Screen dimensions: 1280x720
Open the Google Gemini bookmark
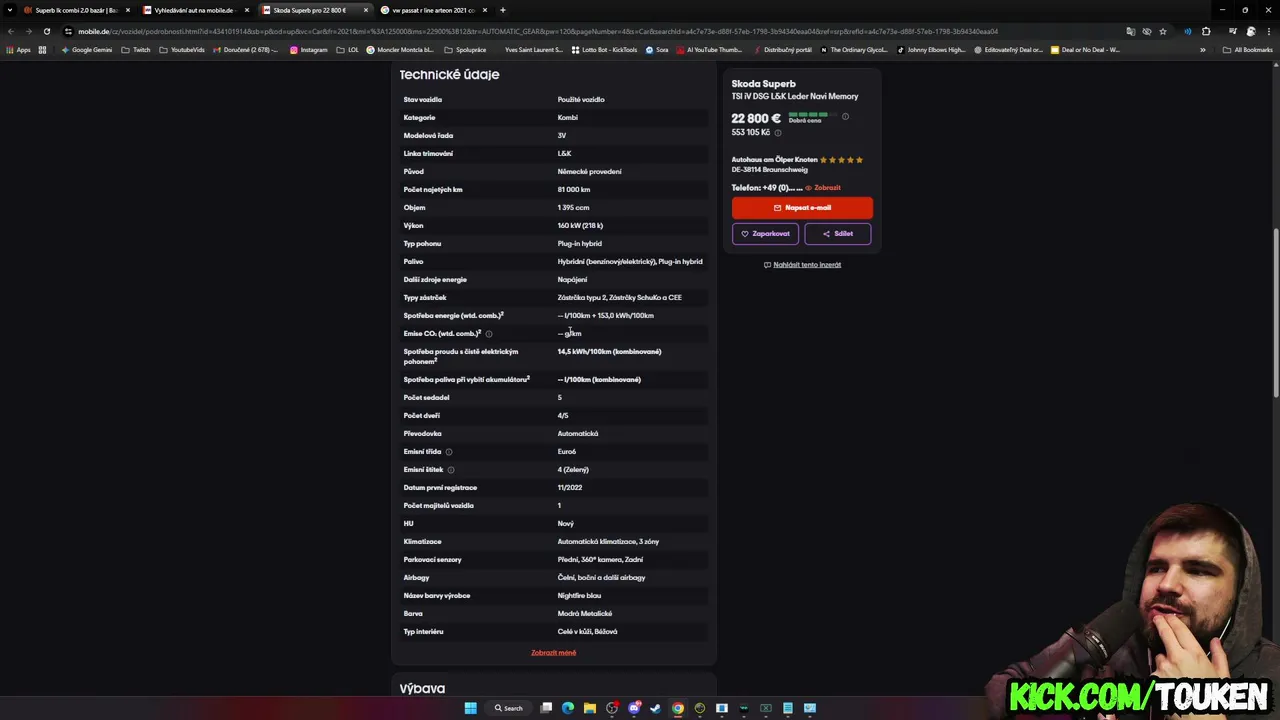click(x=87, y=49)
